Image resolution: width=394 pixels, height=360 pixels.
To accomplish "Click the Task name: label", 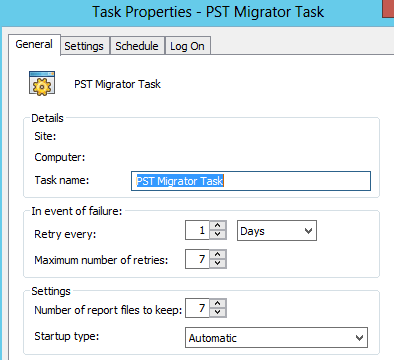I will (62, 180).
